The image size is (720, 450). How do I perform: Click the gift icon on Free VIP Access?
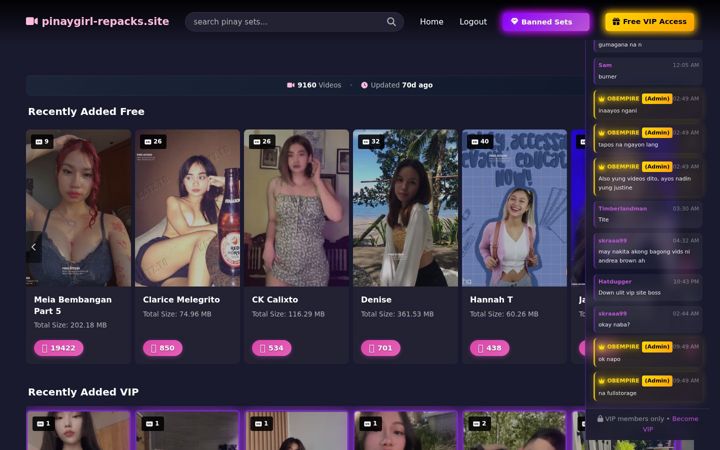pos(616,22)
